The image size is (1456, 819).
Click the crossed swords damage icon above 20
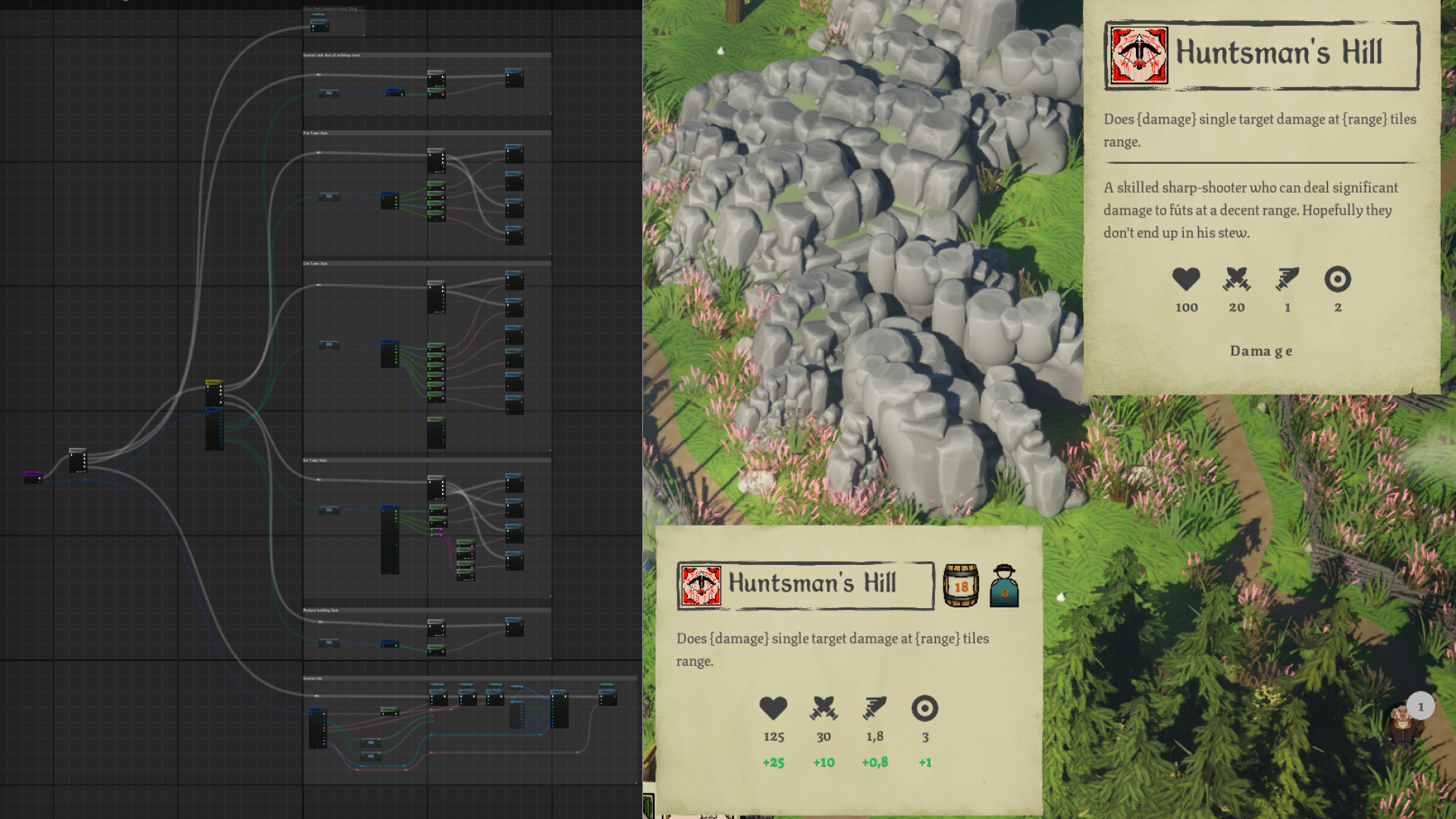(1236, 279)
